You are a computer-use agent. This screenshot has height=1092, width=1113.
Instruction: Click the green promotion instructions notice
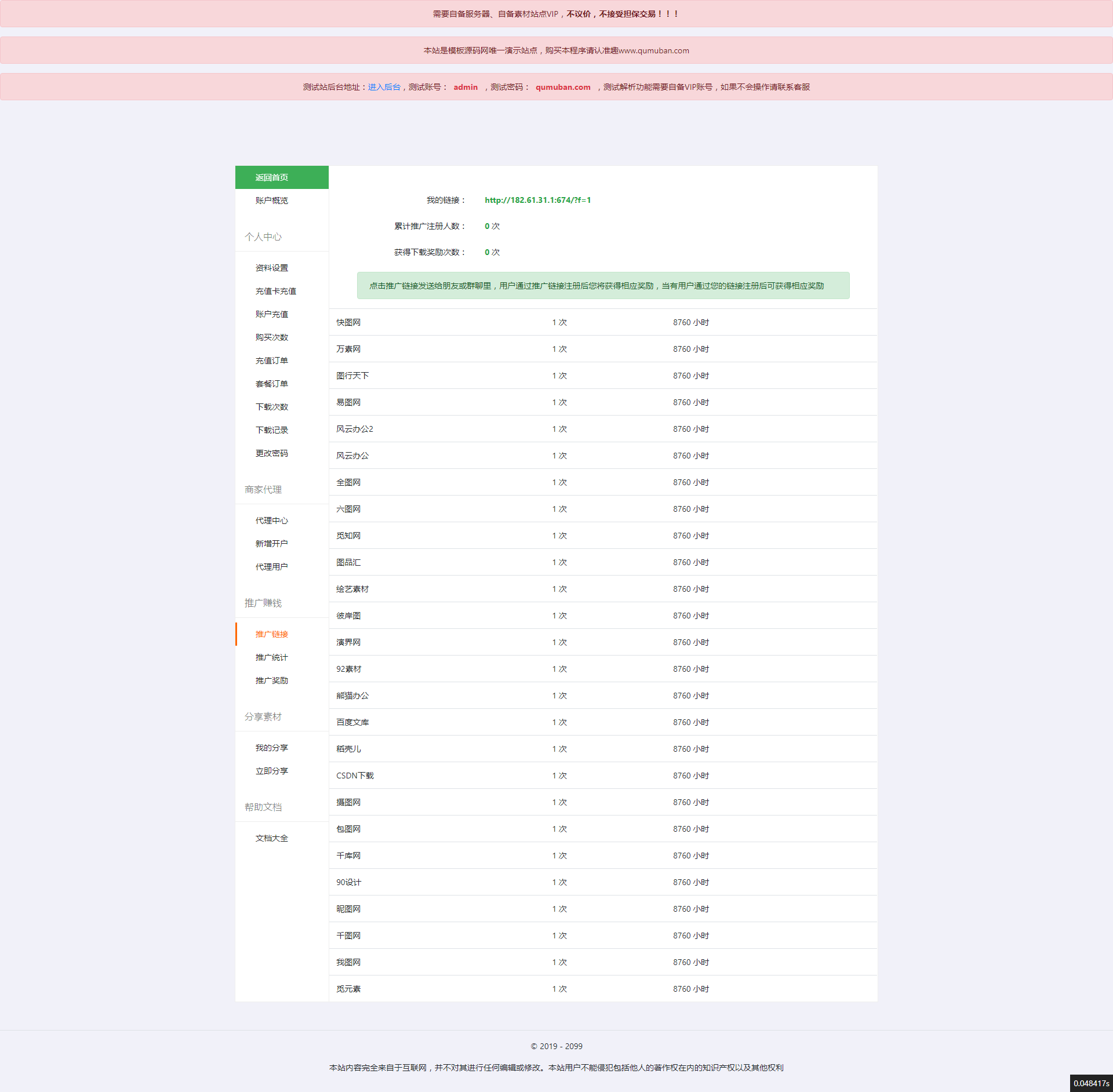click(x=603, y=286)
